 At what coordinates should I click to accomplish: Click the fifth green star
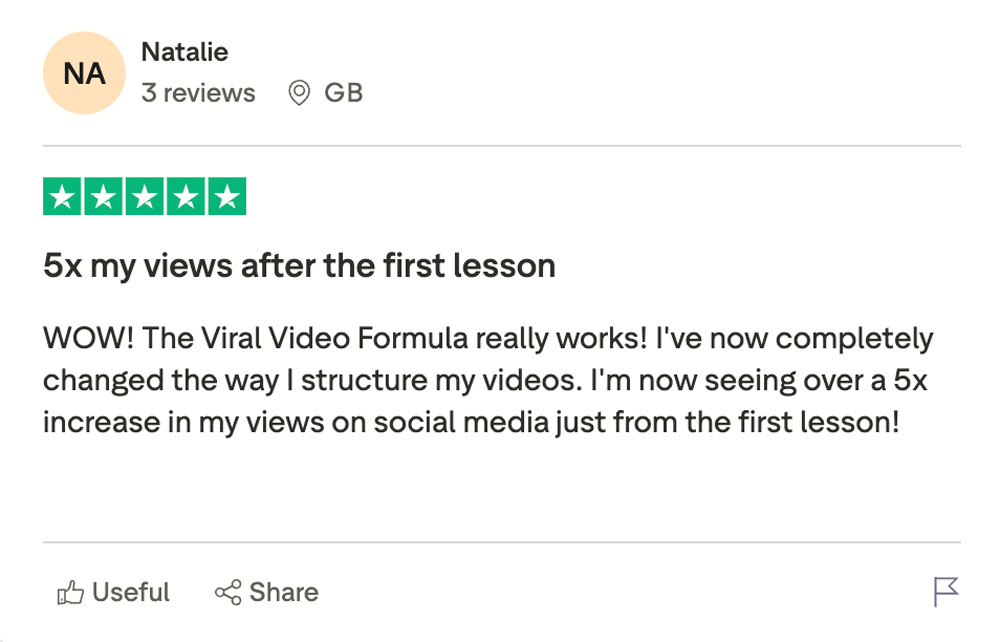tap(227, 197)
